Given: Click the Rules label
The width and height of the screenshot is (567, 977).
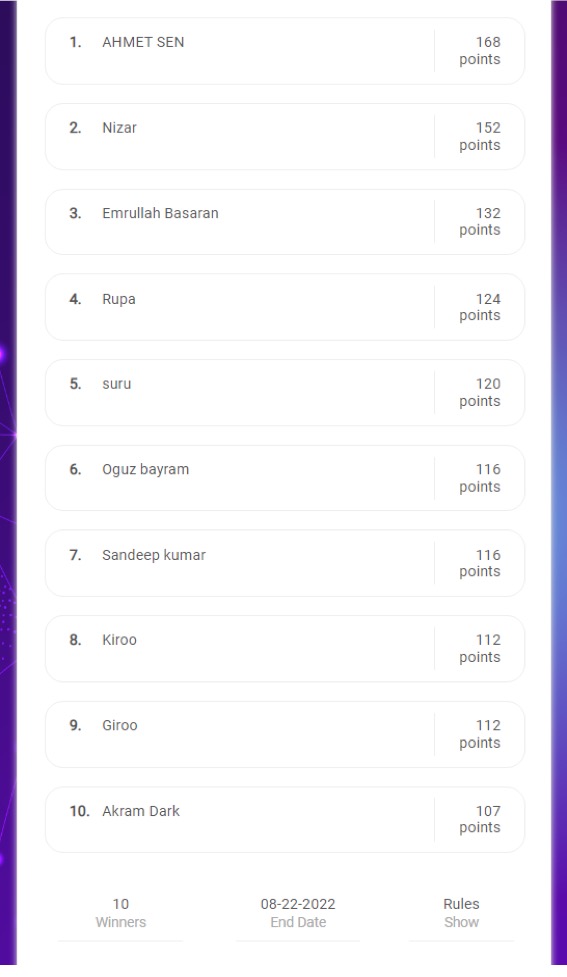Looking at the screenshot, I should pyautogui.click(x=462, y=904).
